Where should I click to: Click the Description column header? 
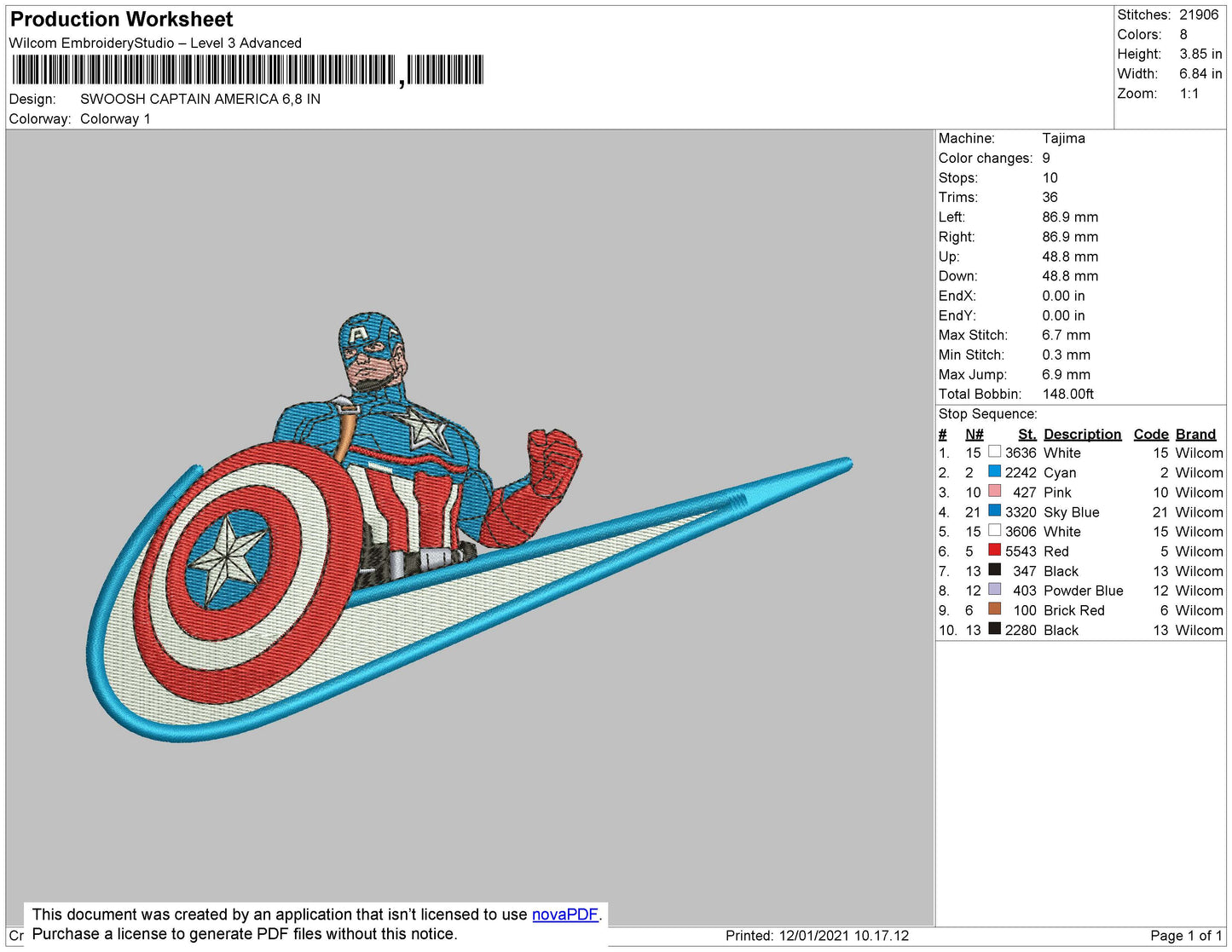(1082, 434)
